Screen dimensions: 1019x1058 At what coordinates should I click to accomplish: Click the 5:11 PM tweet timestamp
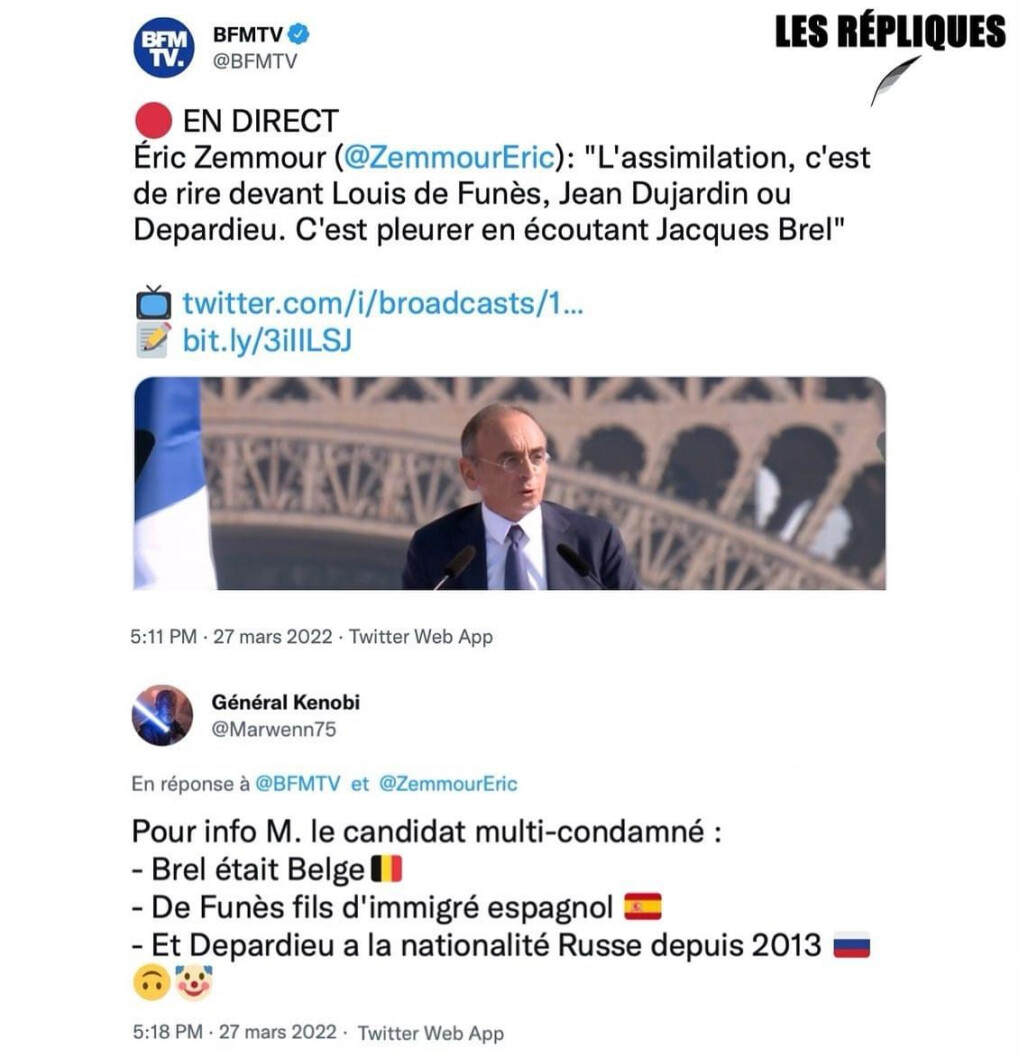[163, 636]
